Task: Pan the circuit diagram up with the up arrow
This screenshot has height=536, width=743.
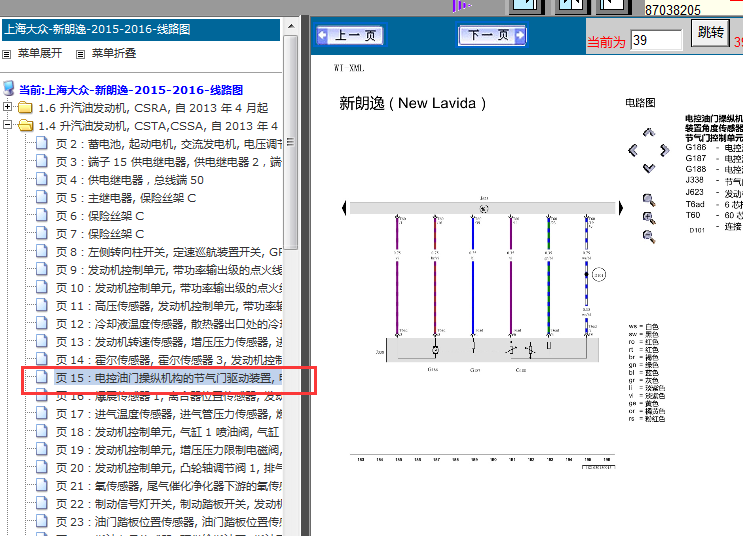Action: pyautogui.click(x=649, y=132)
